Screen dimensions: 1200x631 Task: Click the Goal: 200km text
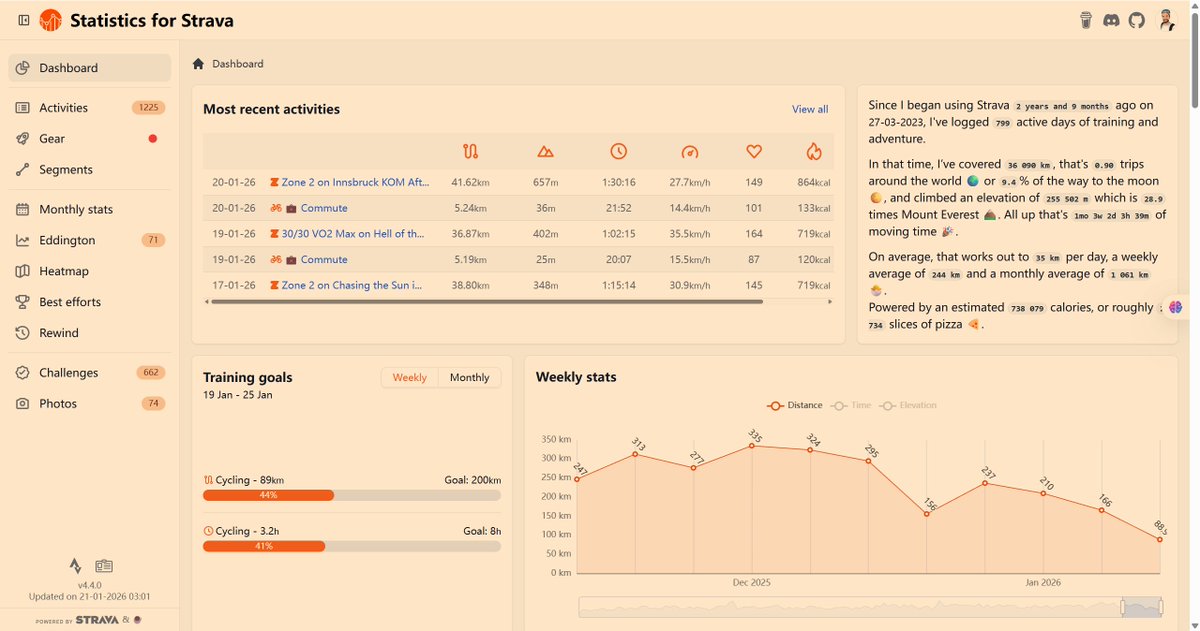[x=473, y=480]
